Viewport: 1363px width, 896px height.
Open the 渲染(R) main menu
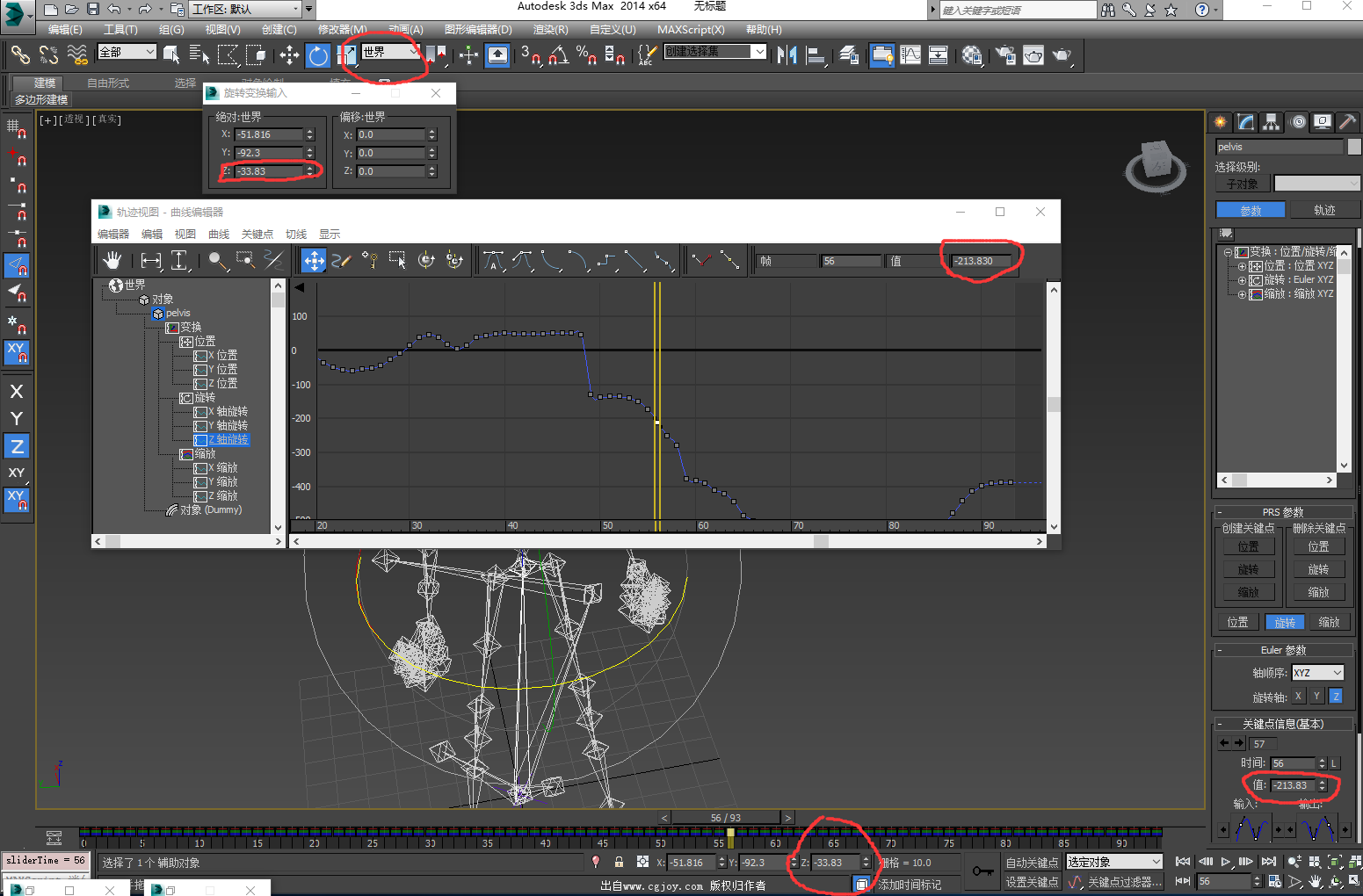[x=551, y=30]
